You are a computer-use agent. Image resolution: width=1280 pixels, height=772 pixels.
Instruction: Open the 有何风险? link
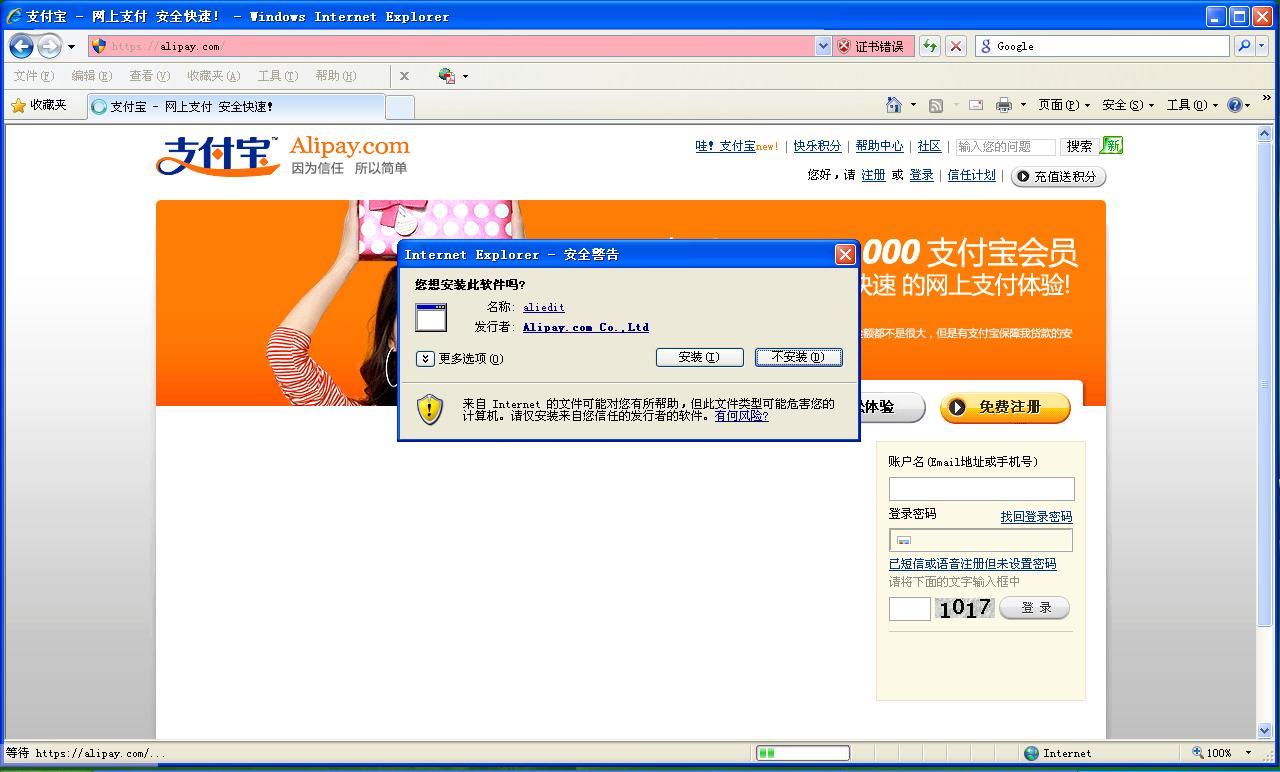click(741, 415)
